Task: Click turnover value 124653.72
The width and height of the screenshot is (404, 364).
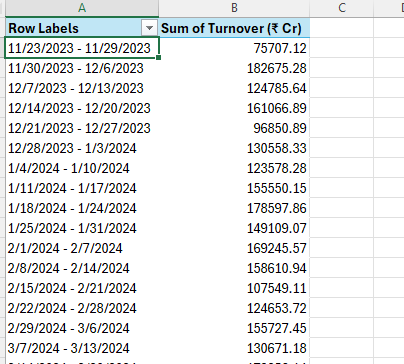Action: point(234,308)
